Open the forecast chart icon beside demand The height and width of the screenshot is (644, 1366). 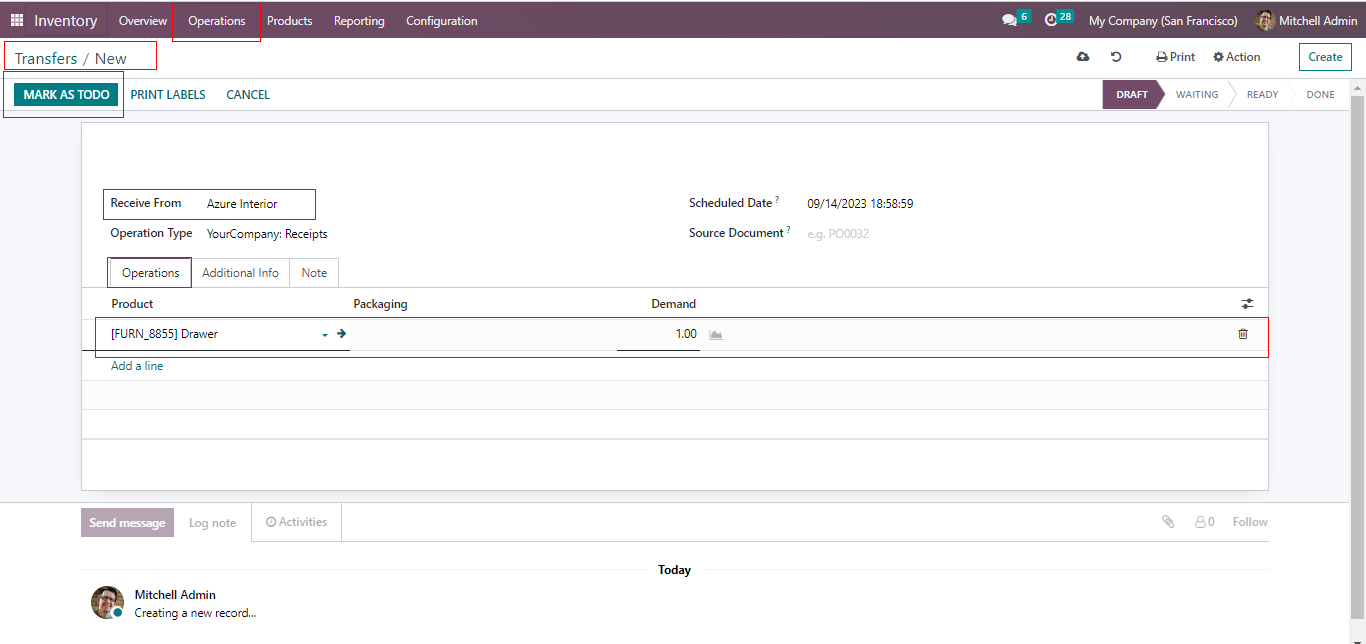[716, 334]
